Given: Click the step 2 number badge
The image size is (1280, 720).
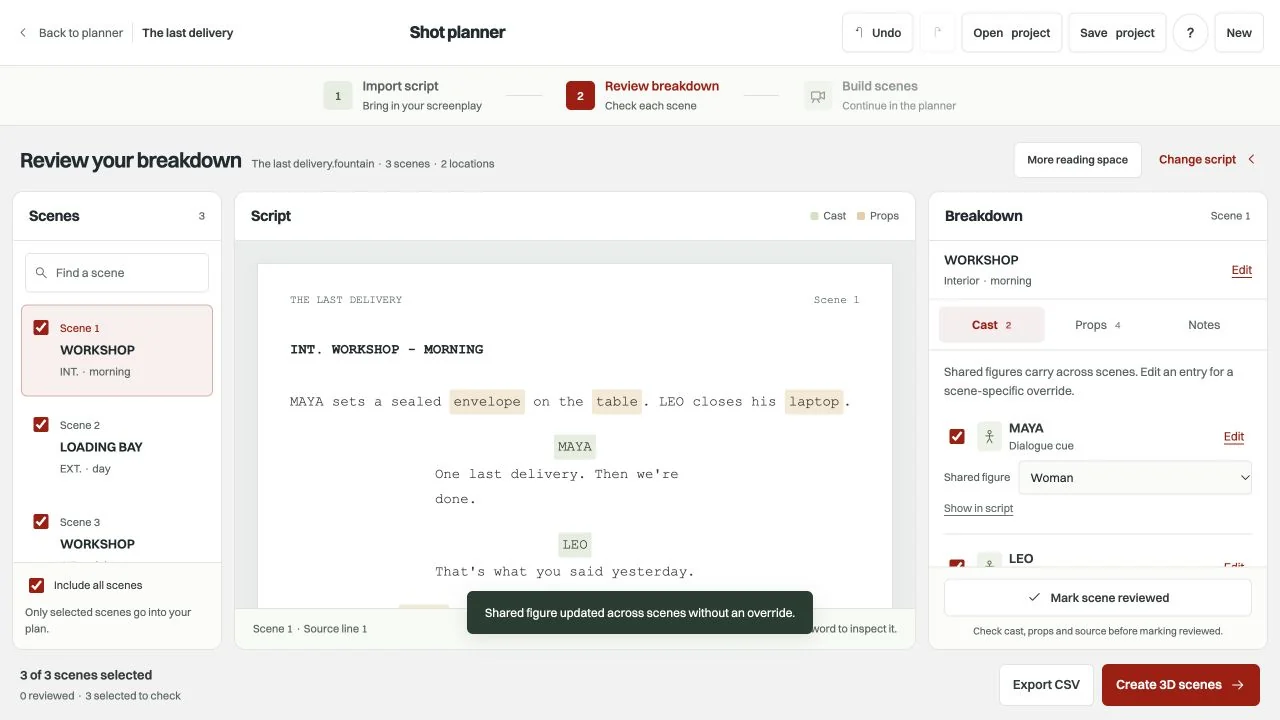Looking at the screenshot, I should pyautogui.click(x=580, y=96).
